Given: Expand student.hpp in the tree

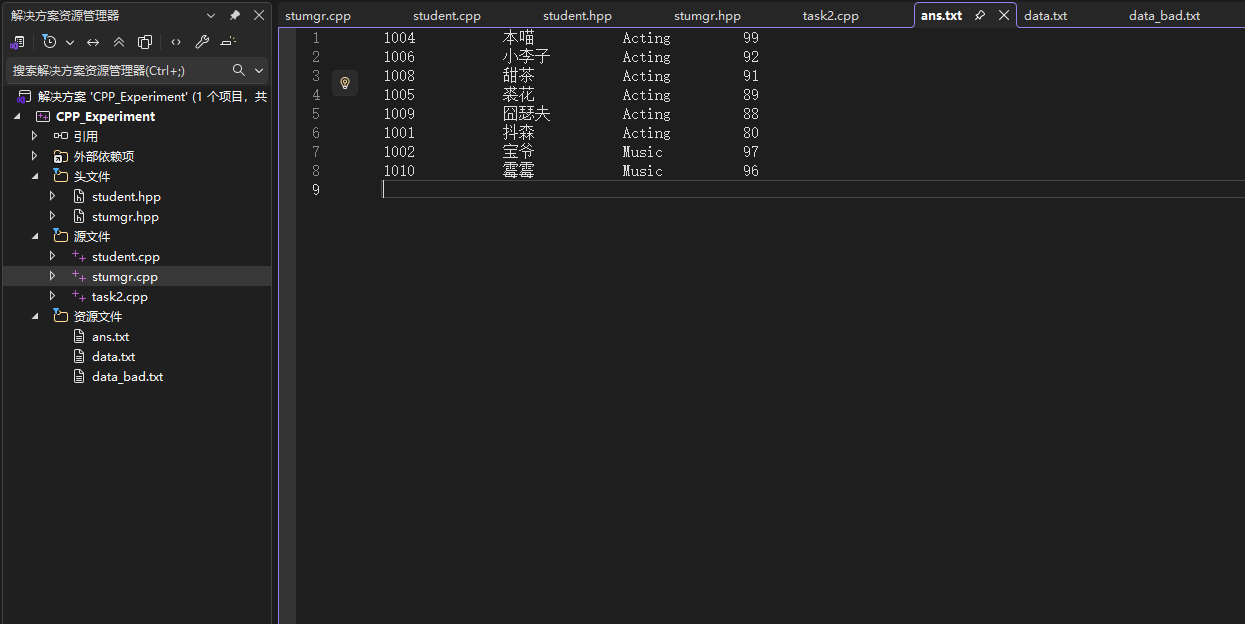Looking at the screenshot, I should (x=53, y=196).
